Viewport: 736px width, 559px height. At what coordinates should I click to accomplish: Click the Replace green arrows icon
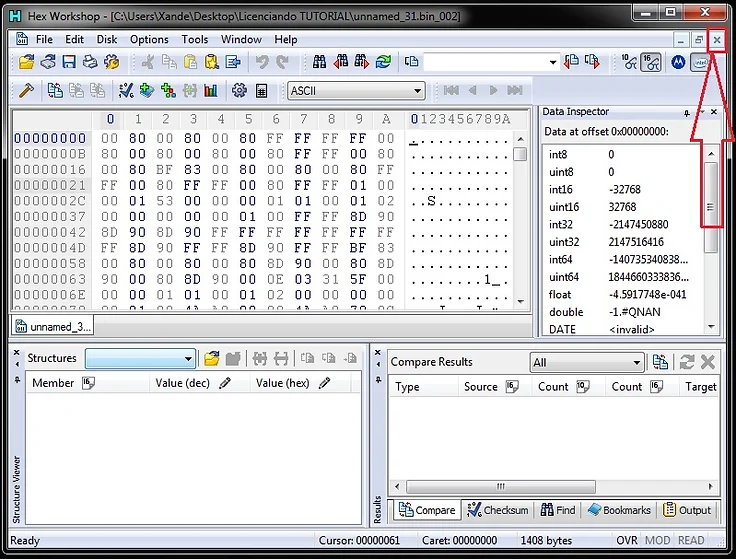(383, 62)
